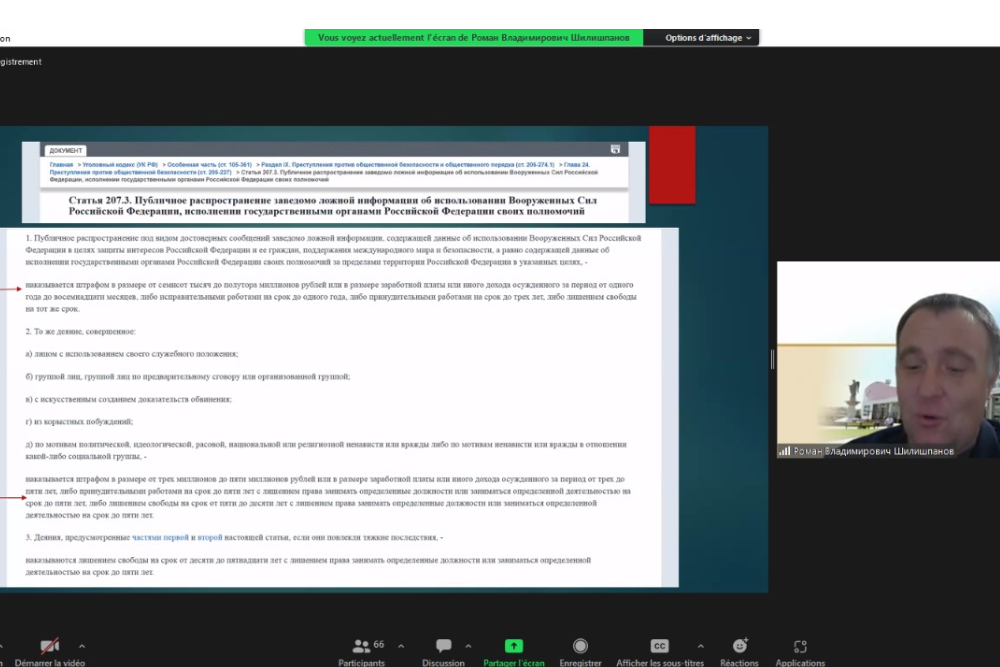Click the частями первой link in paragraph 3
The width and height of the screenshot is (1000, 667).
160,538
